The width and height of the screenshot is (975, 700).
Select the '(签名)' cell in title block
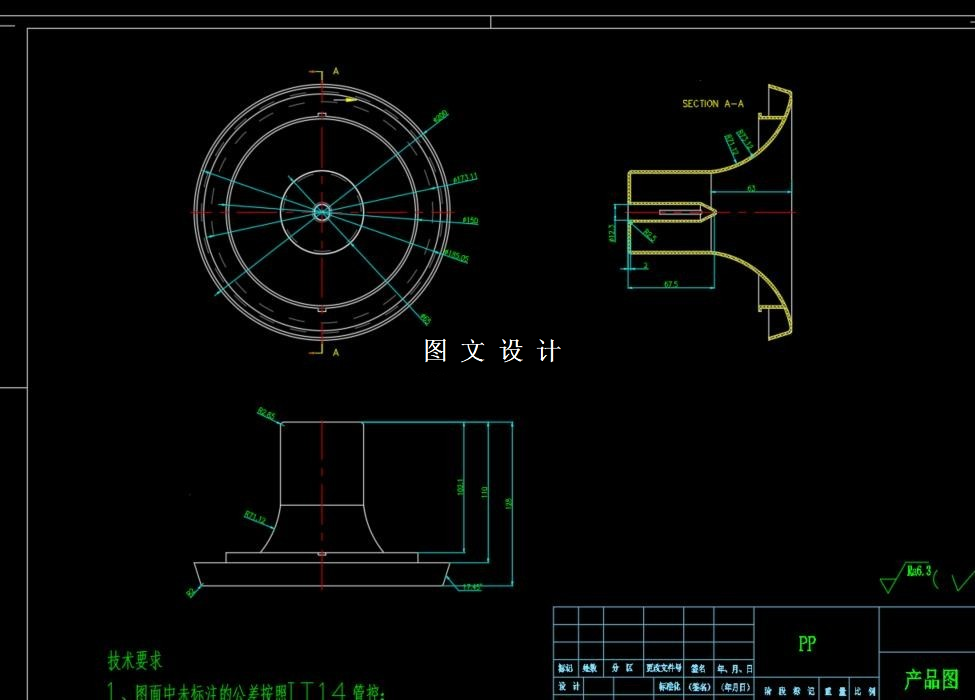[699, 687]
